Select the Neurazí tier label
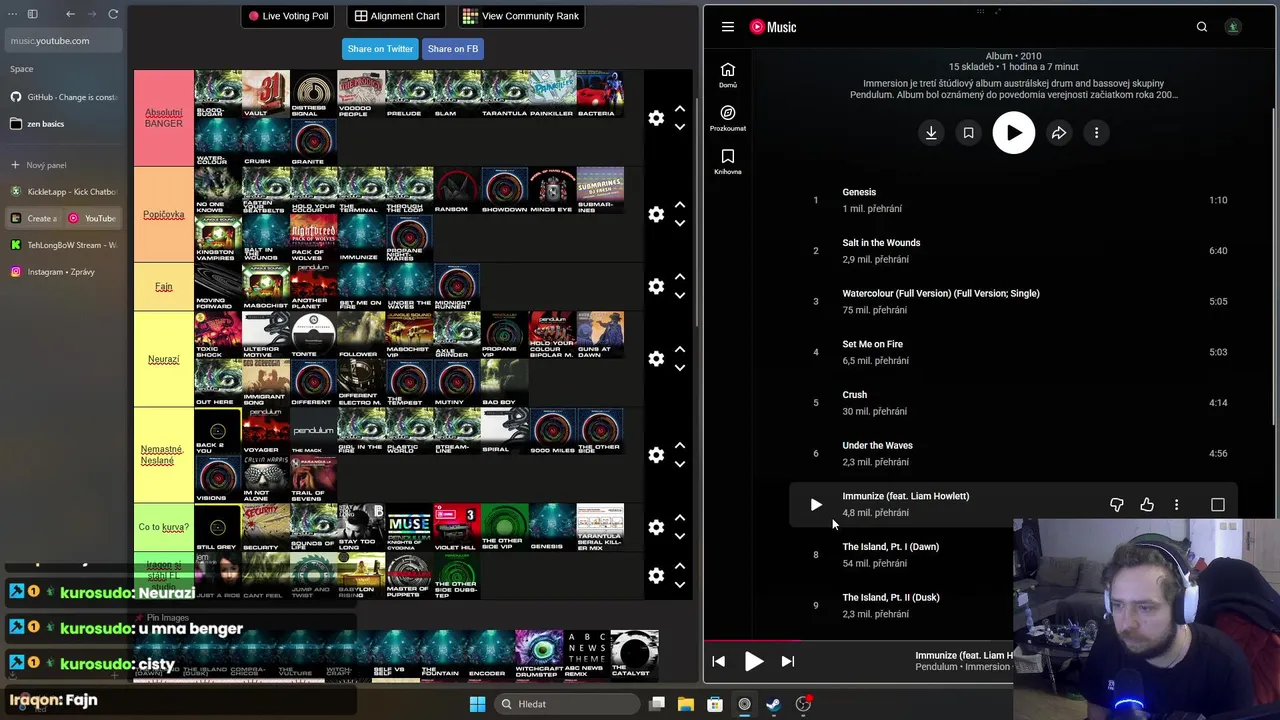Image resolution: width=1280 pixels, height=720 pixels. coord(164,358)
